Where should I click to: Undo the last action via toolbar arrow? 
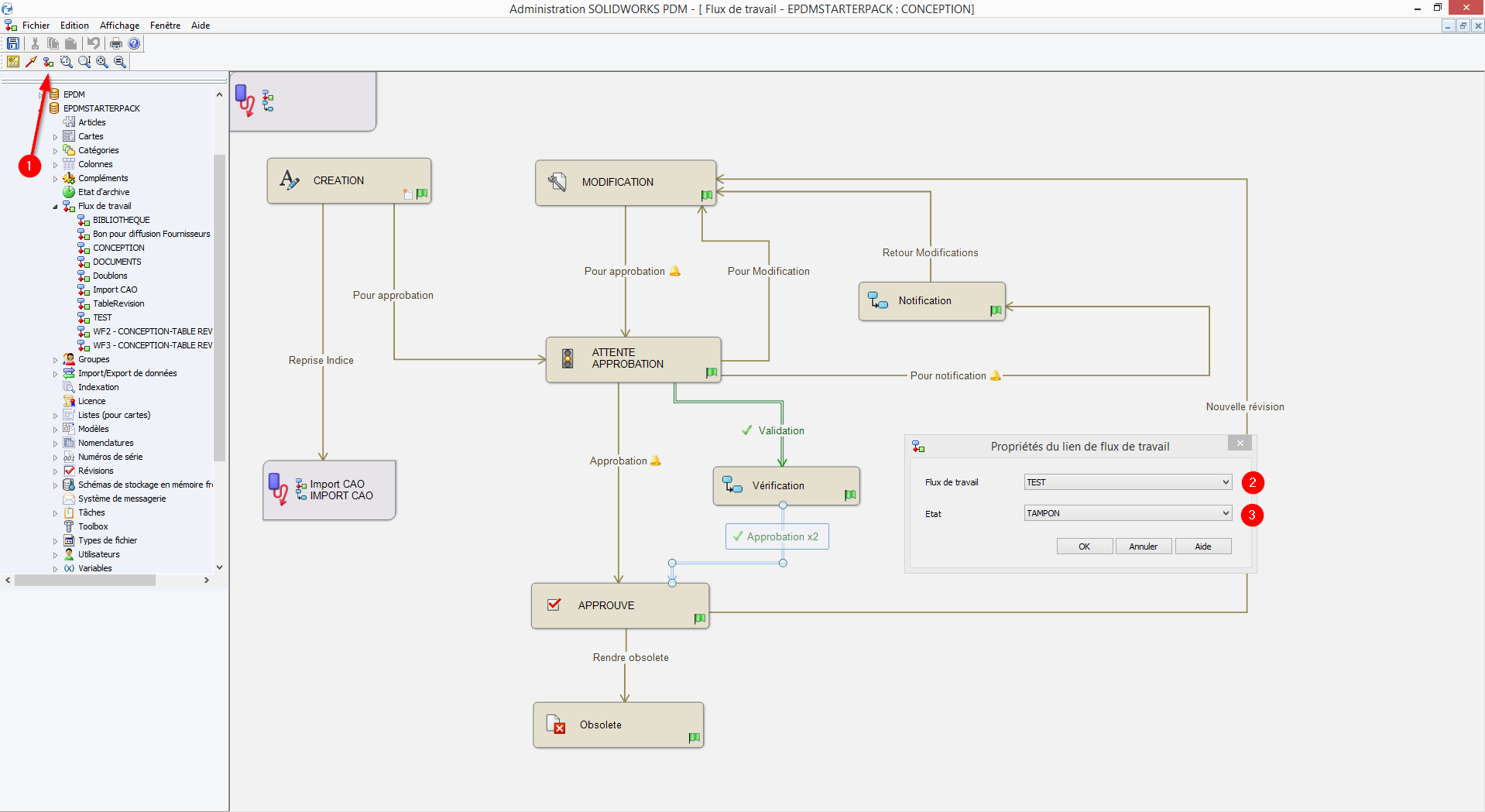coord(94,43)
